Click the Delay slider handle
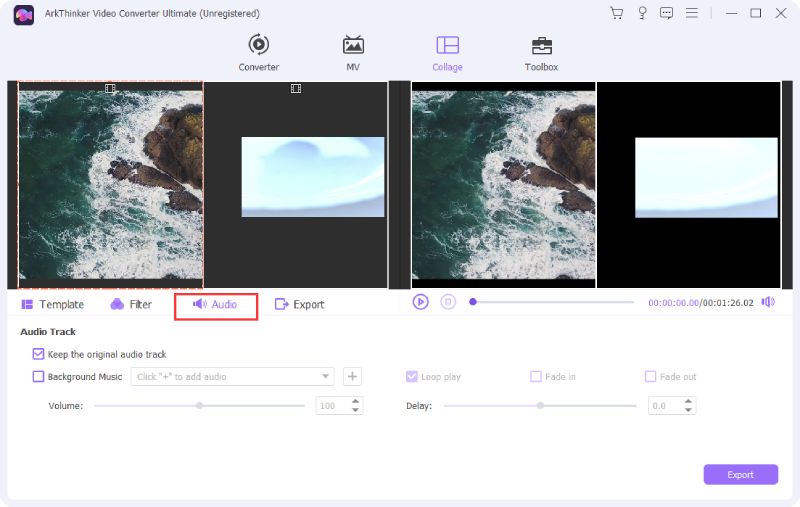This screenshot has width=800, height=507. (x=540, y=405)
